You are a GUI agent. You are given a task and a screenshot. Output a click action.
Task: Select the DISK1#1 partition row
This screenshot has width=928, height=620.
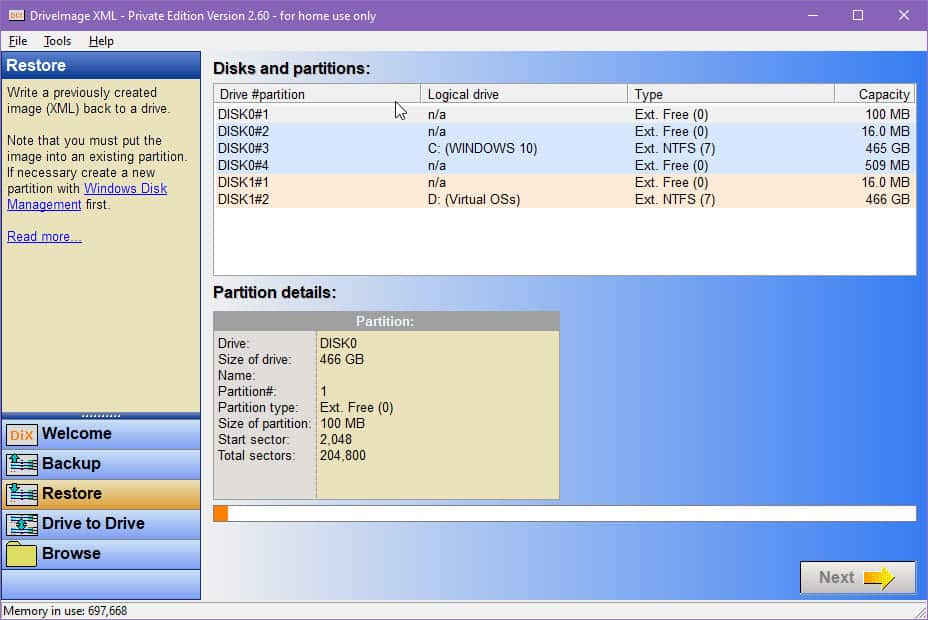coord(564,183)
